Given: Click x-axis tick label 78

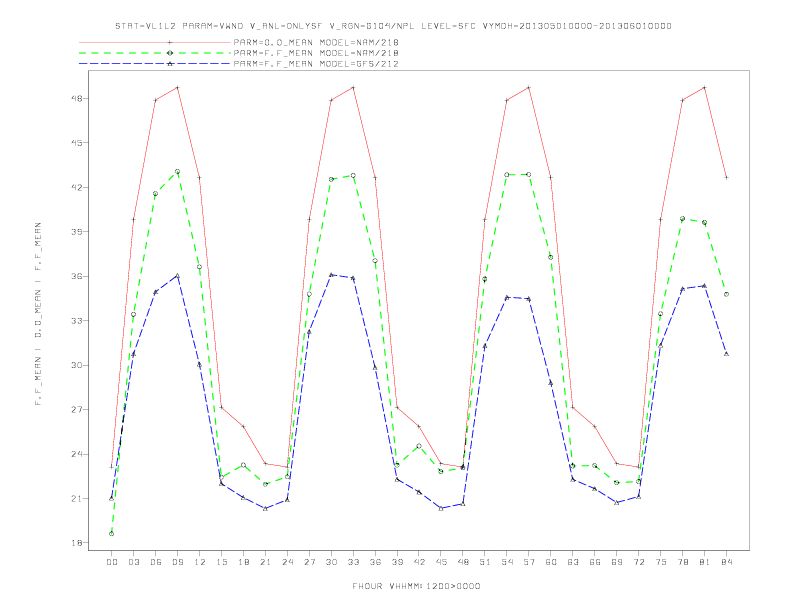Looking at the screenshot, I should [682, 562].
